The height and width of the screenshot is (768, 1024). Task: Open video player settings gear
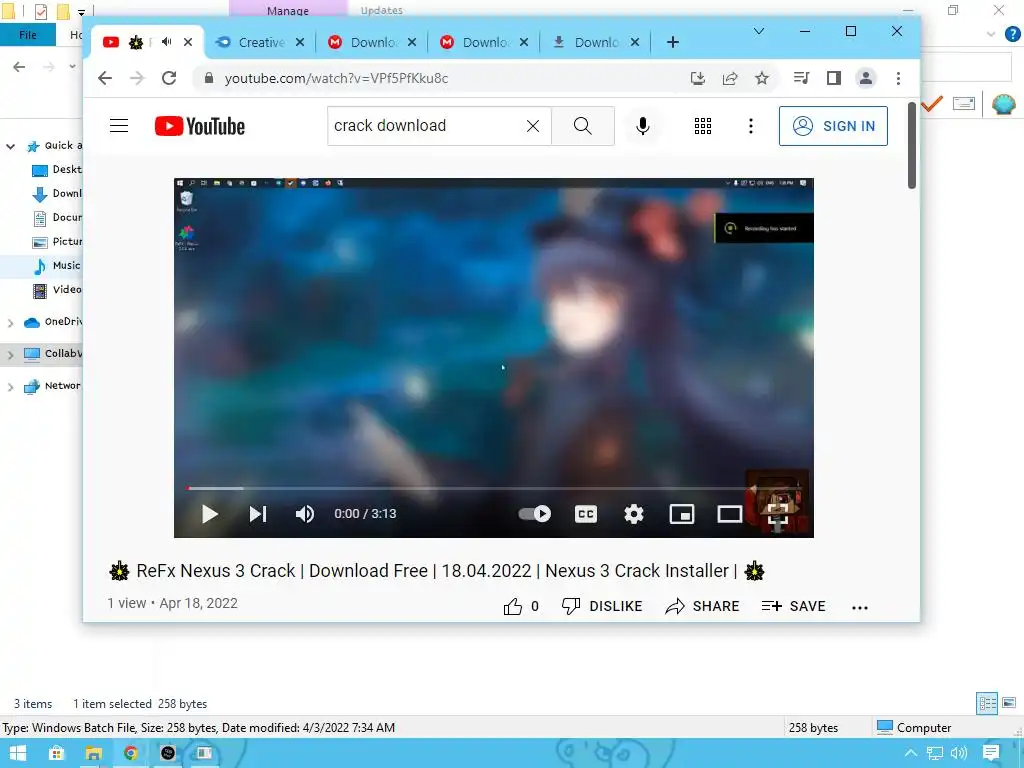click(633, 514)
